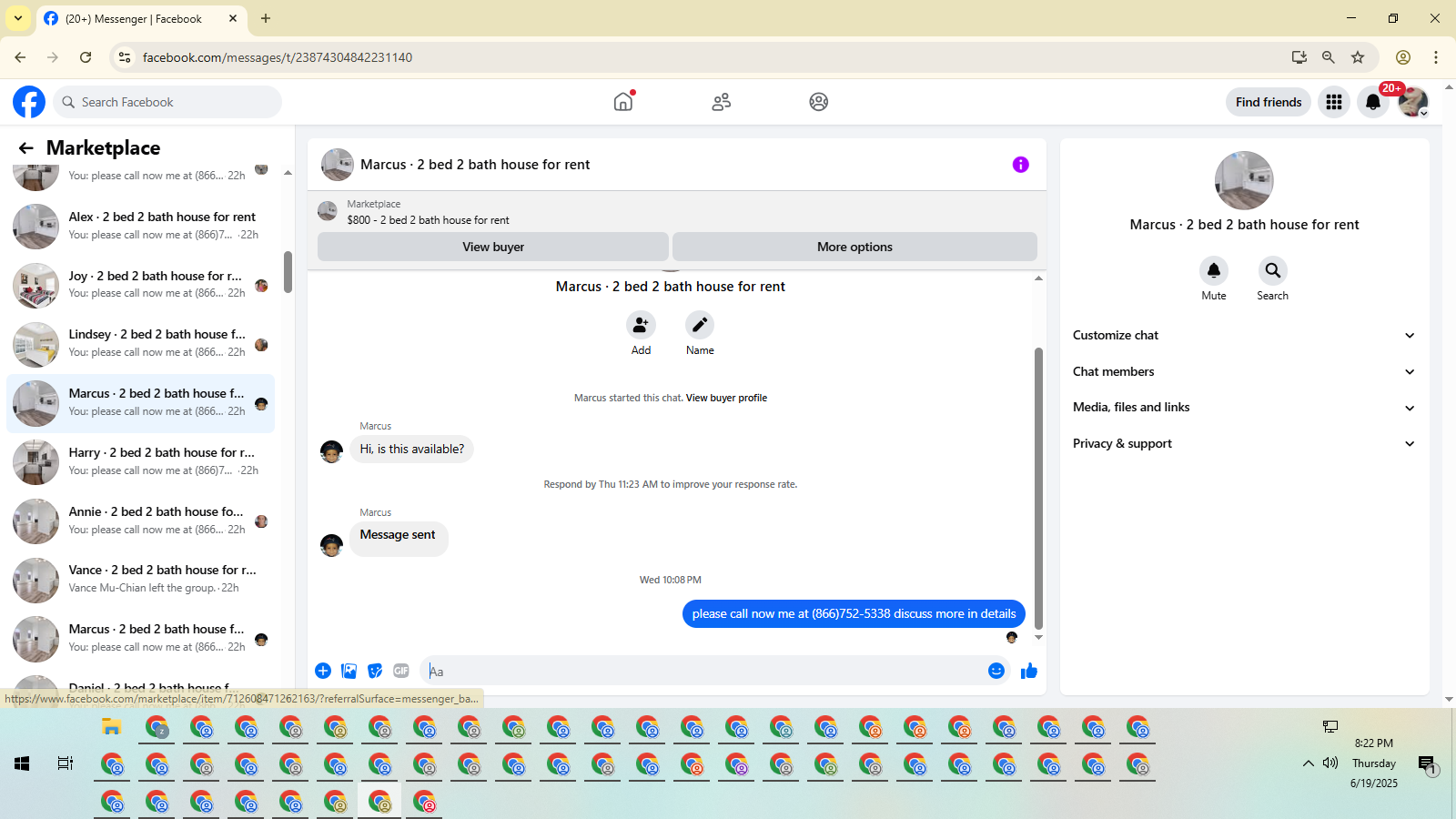Open the Friends icon in top navigation
This screenshot has width=1456, height=819.
pos(722,102)
